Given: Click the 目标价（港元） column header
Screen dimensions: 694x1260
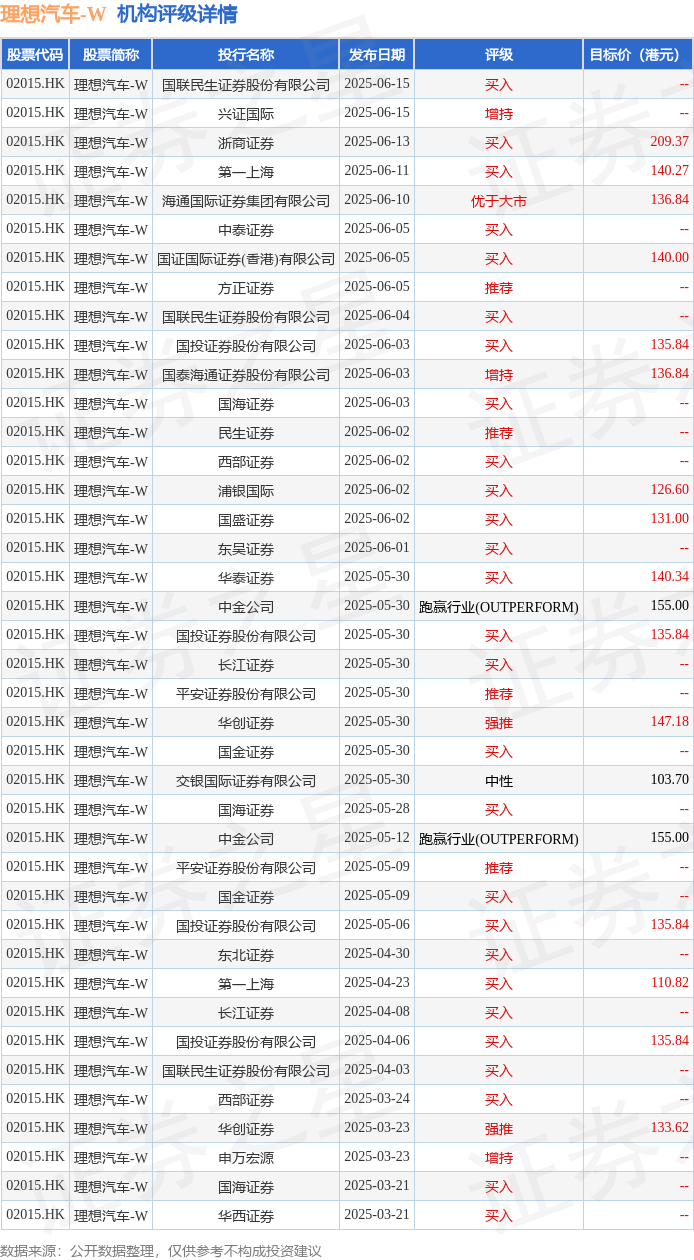Looking at the screenshot, I should click(x=639, y=55).
